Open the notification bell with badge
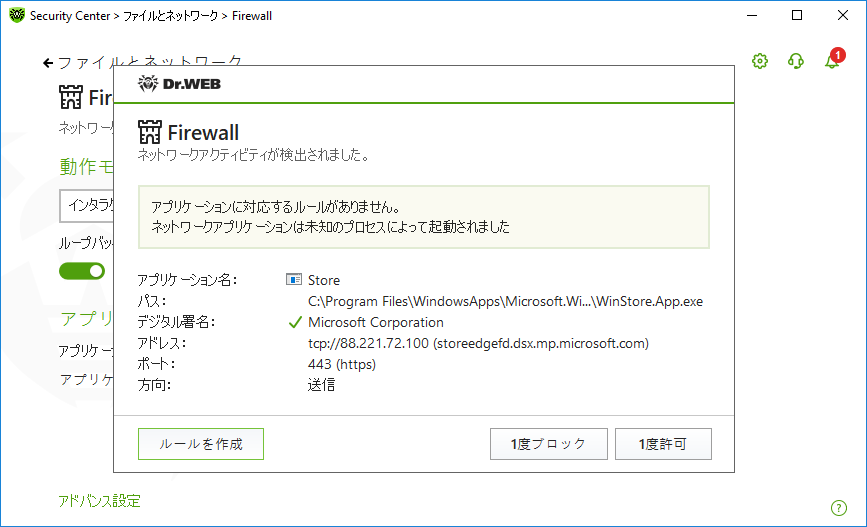 pyautogui.click(x=834, y=59)
